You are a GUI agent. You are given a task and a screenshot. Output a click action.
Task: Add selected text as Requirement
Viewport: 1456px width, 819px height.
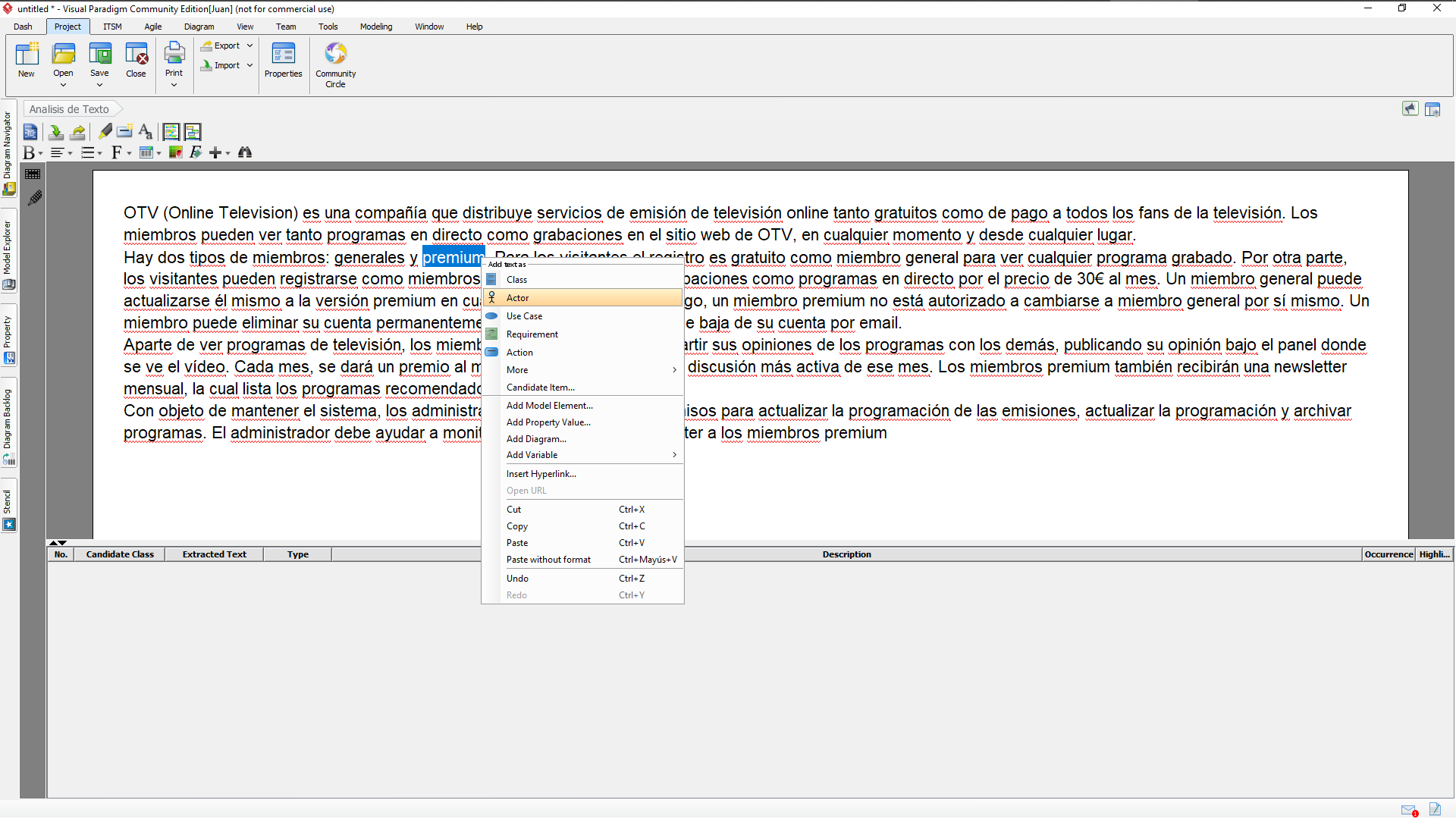coord(583,334)
